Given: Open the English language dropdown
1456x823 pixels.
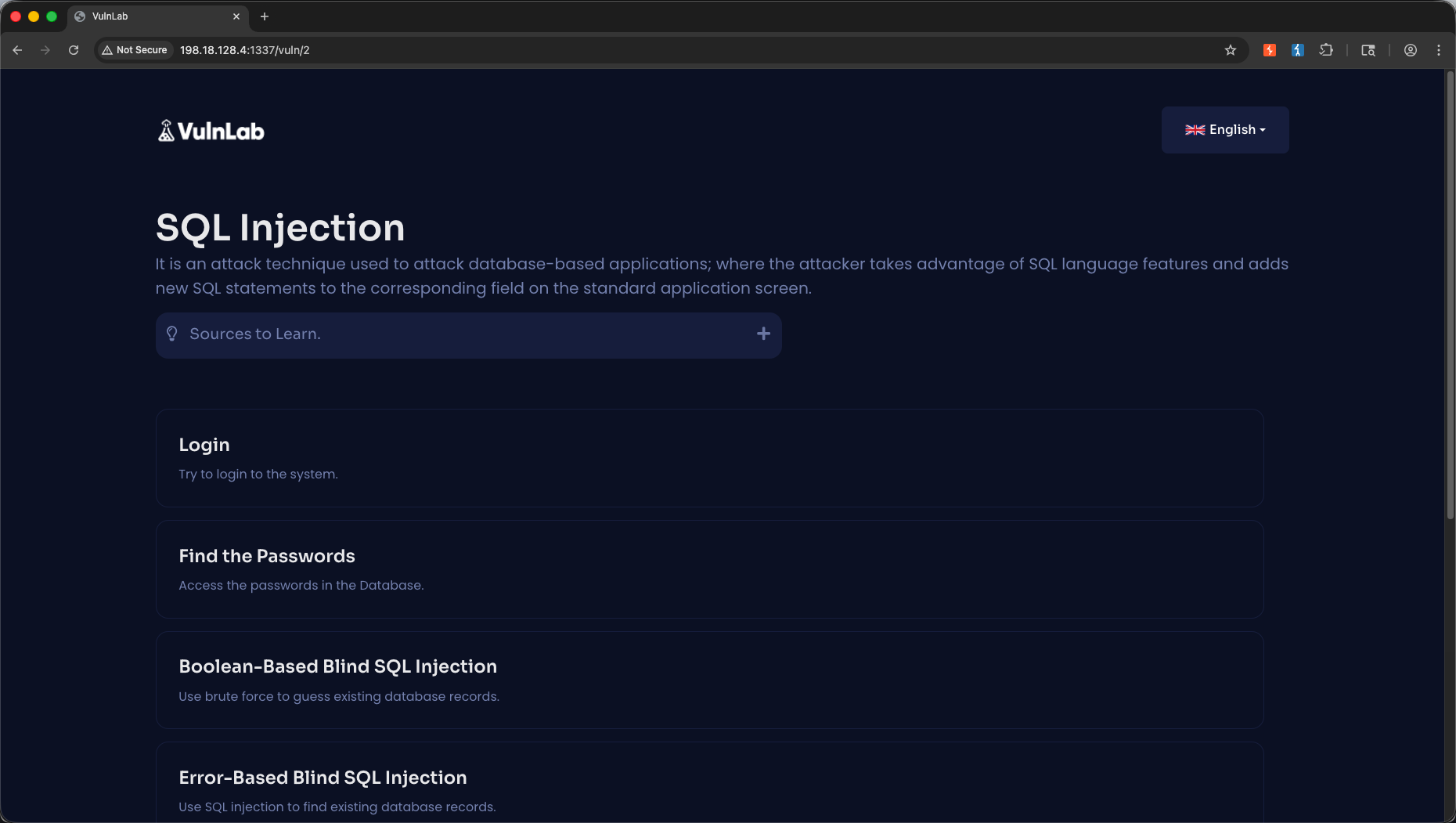Looking at the screenshot, I should (1225, 130).
